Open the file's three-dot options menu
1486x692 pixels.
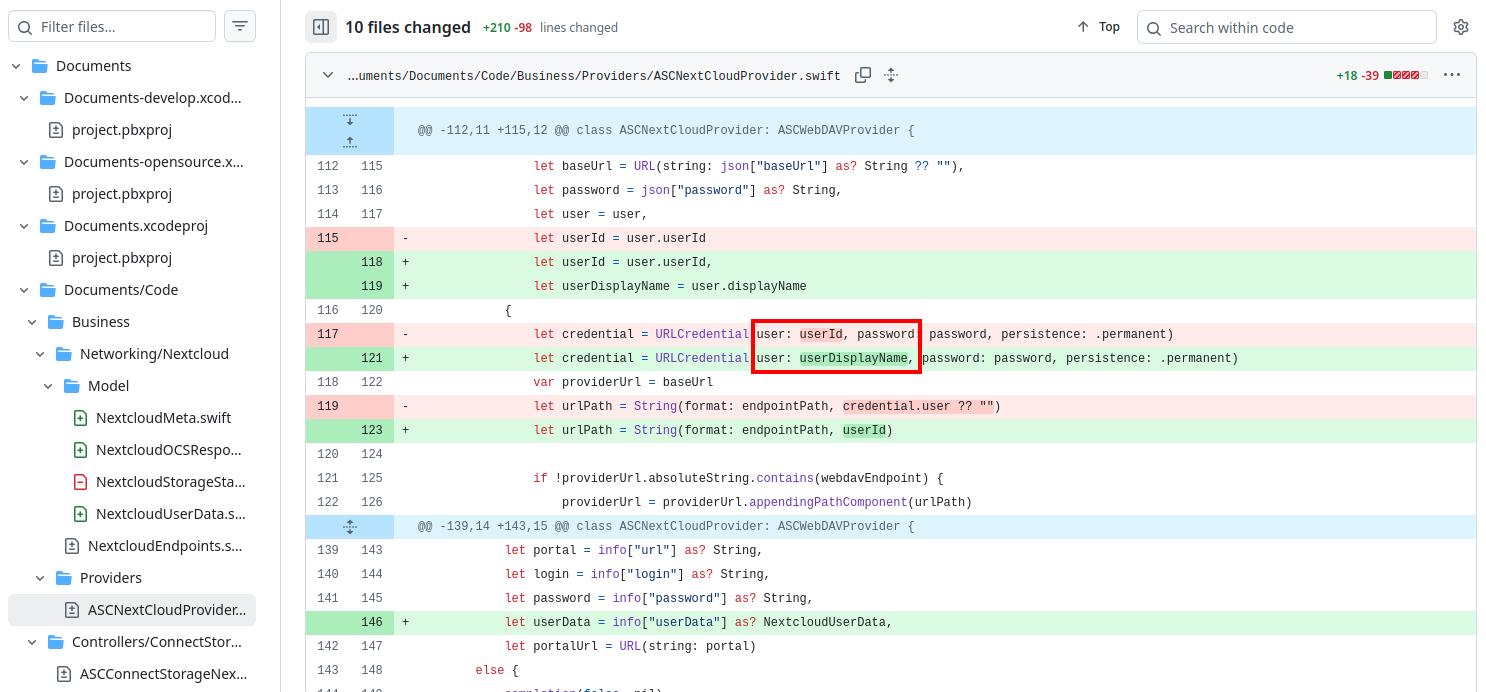(1452, 75)
